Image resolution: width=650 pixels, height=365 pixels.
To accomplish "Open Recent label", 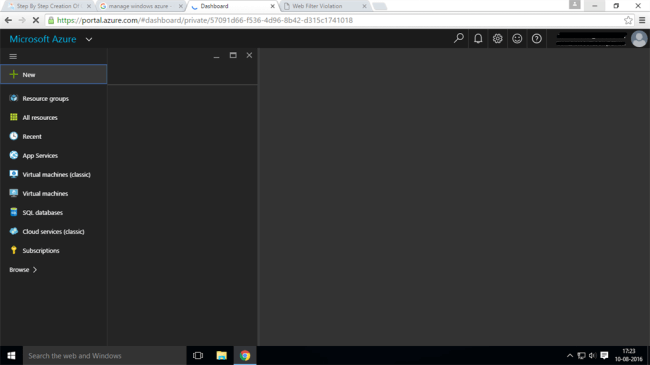I will click(32, 136).
